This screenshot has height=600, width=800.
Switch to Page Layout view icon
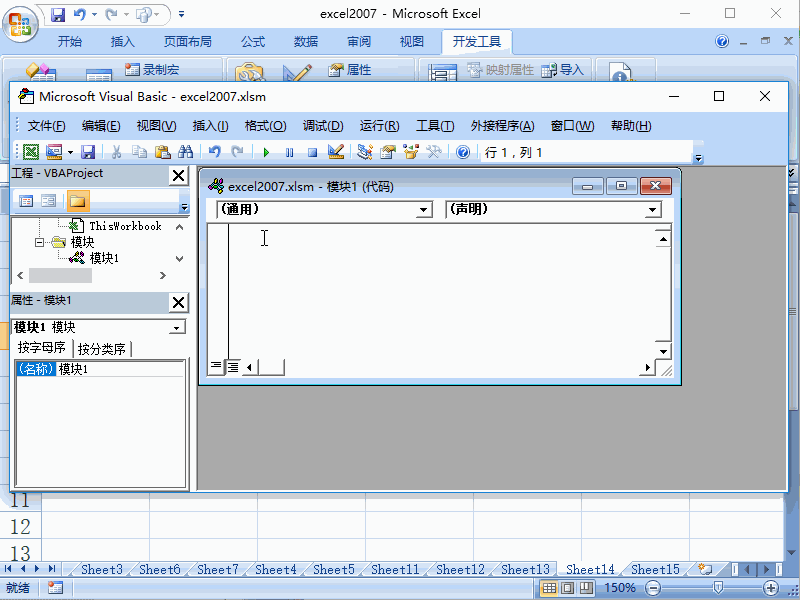click(567, 588)
